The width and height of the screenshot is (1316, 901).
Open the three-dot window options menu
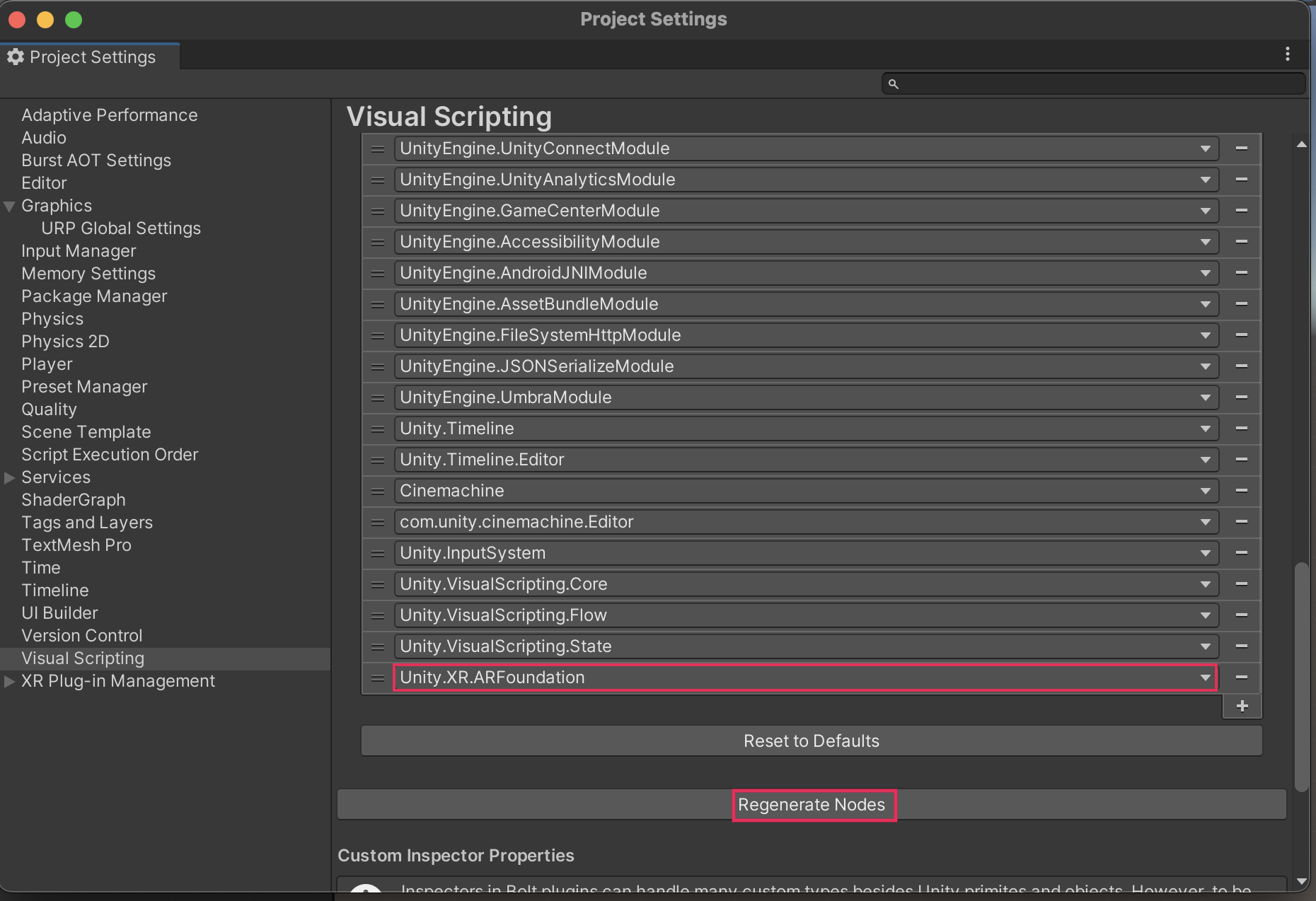(1287, 54)
